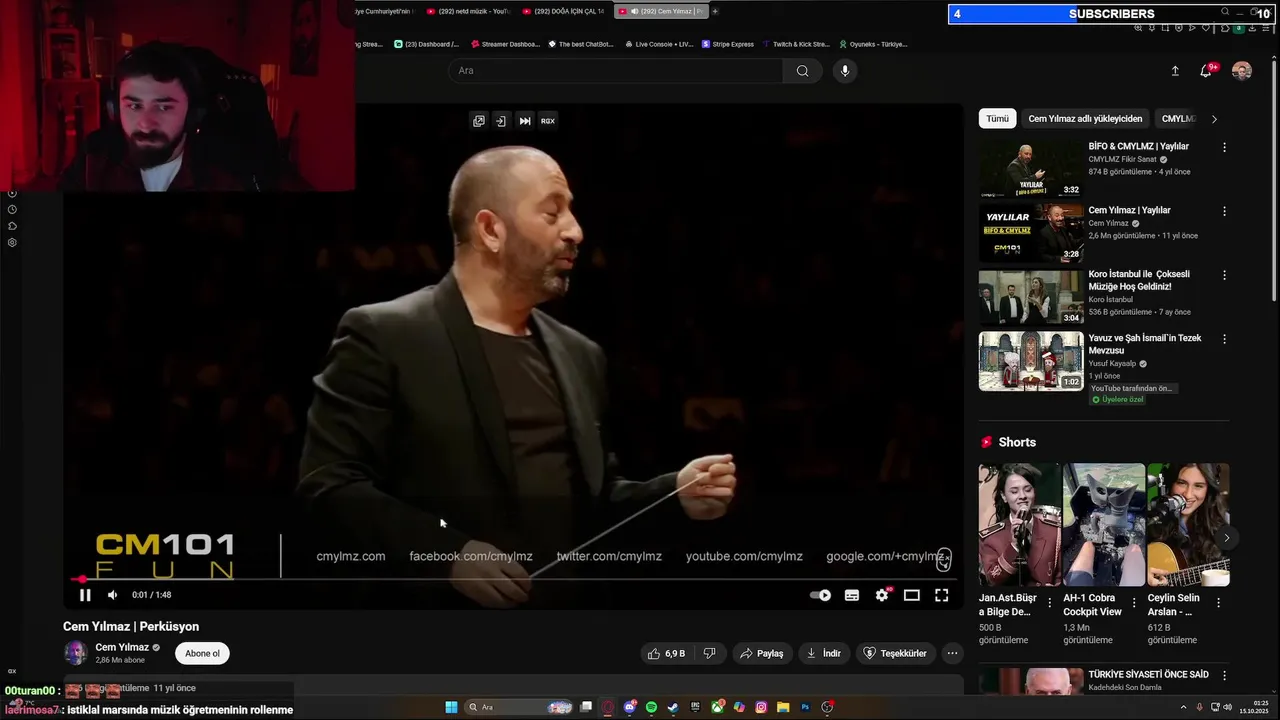This screenshot has height=720, width=1280.
Task: Switch to DOĞA İÇİN ÇAL browser tab
Action: [564, 11]
